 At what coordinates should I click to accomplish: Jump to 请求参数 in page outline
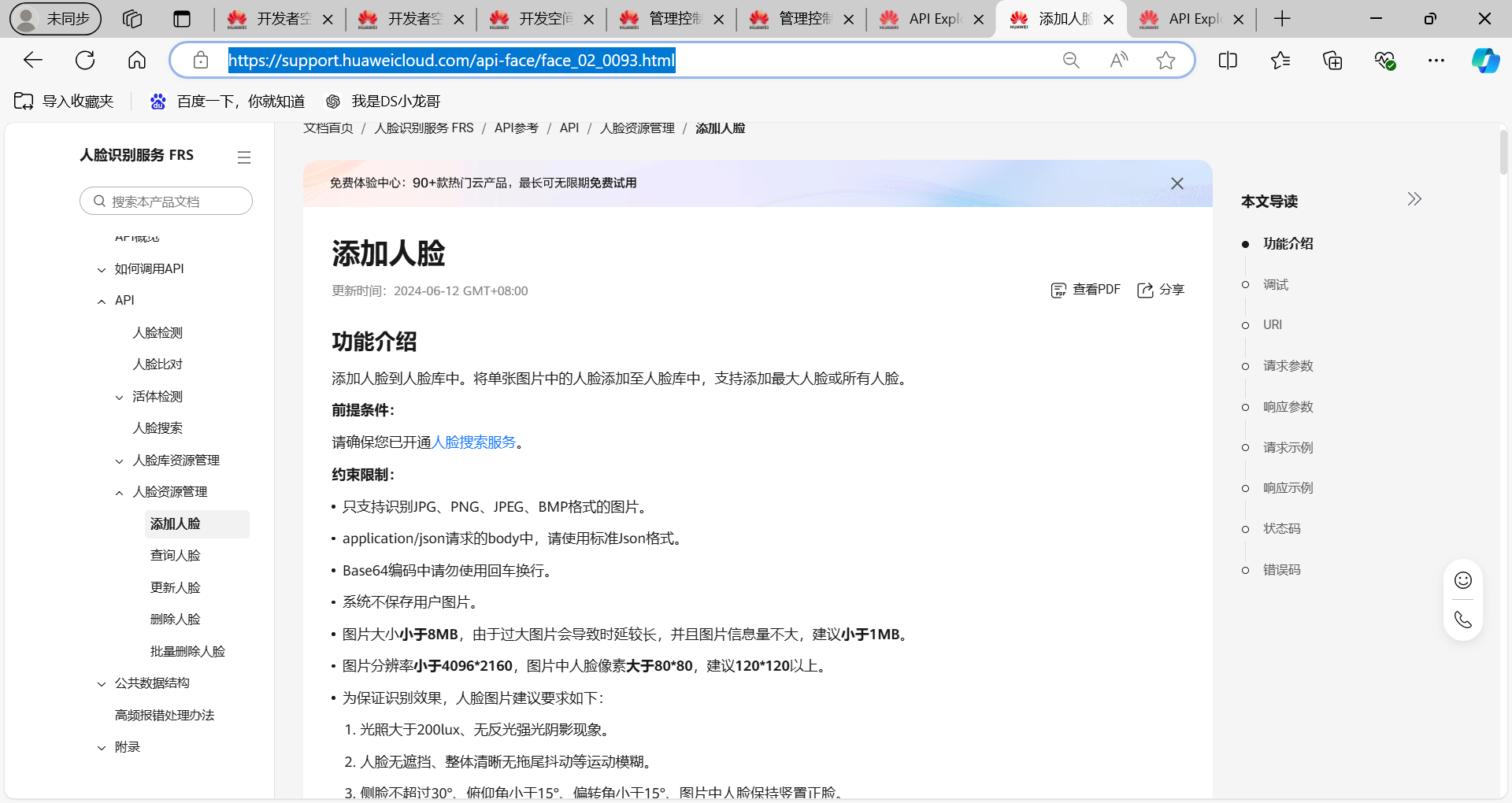(x=1288, y=366)
